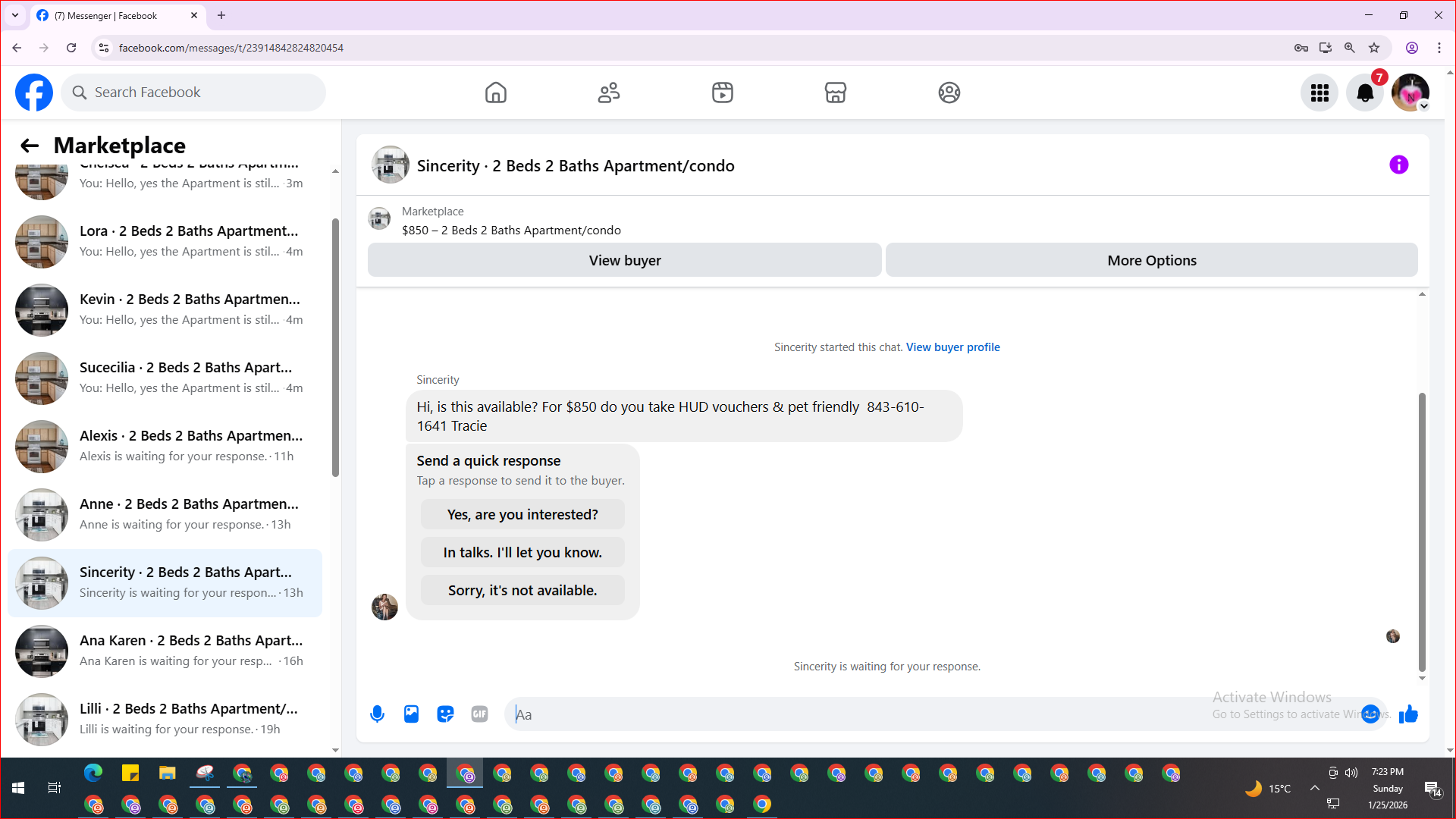Click More Options button
This screenshot has height=819, width=1456.
(x=1152, y=260)
